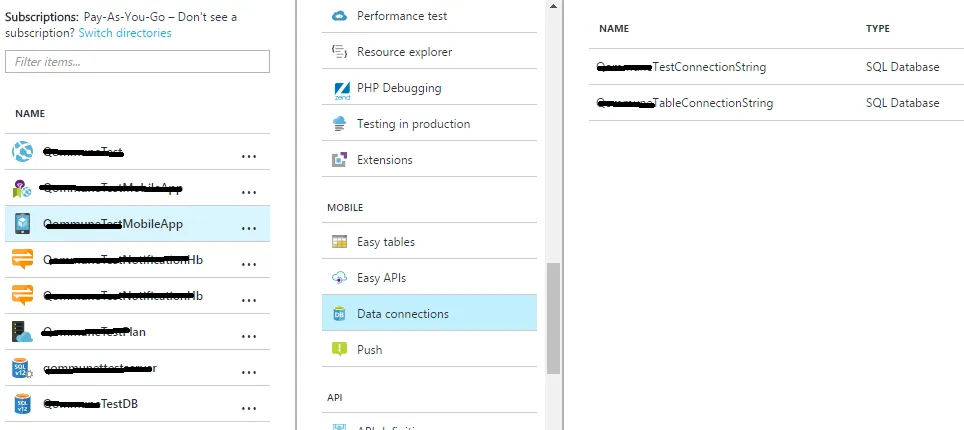Open the Data connections menu item
The width and height of the screenshot is (964, 430).
point(402,314)
